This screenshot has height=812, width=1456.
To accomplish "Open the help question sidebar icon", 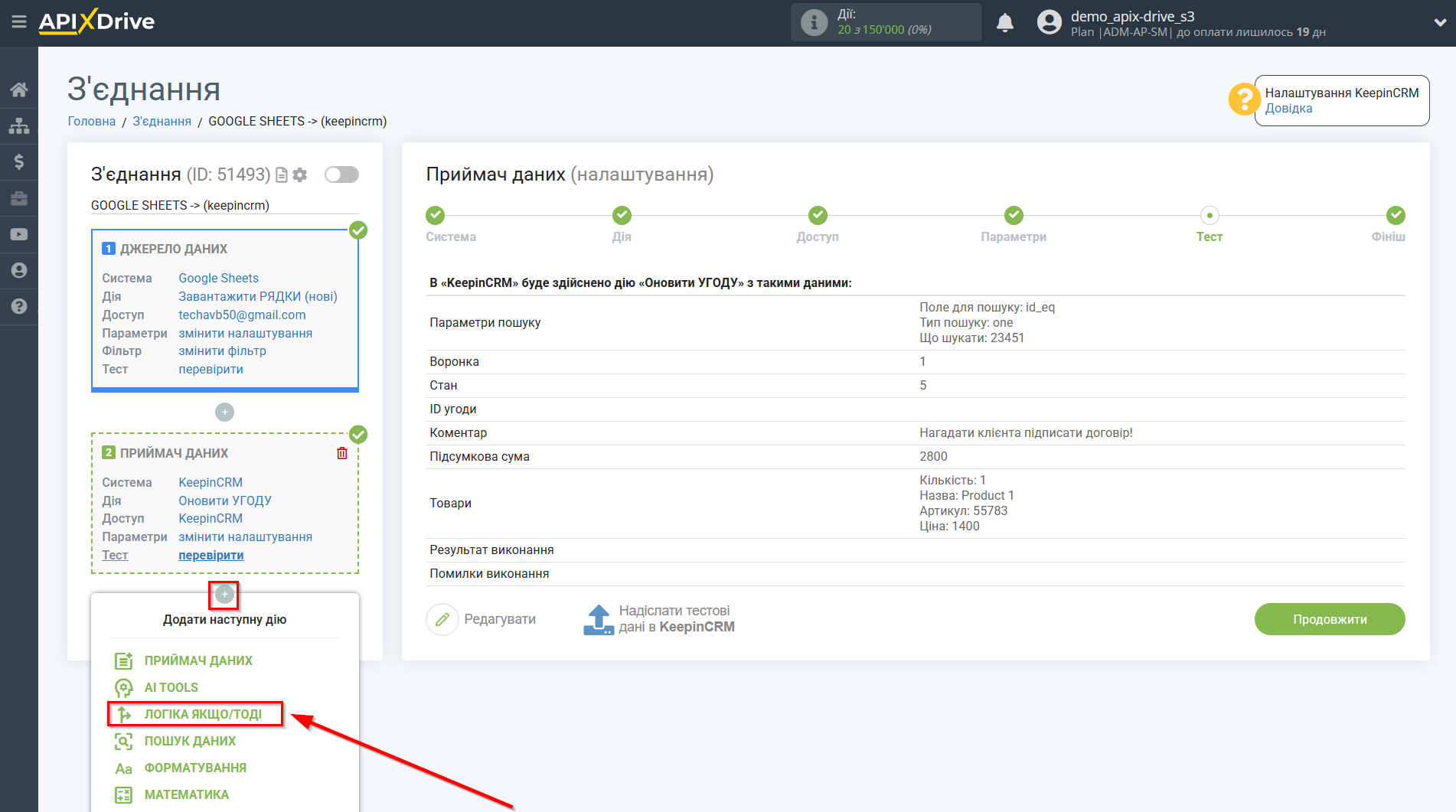I will tap(19, 306).
